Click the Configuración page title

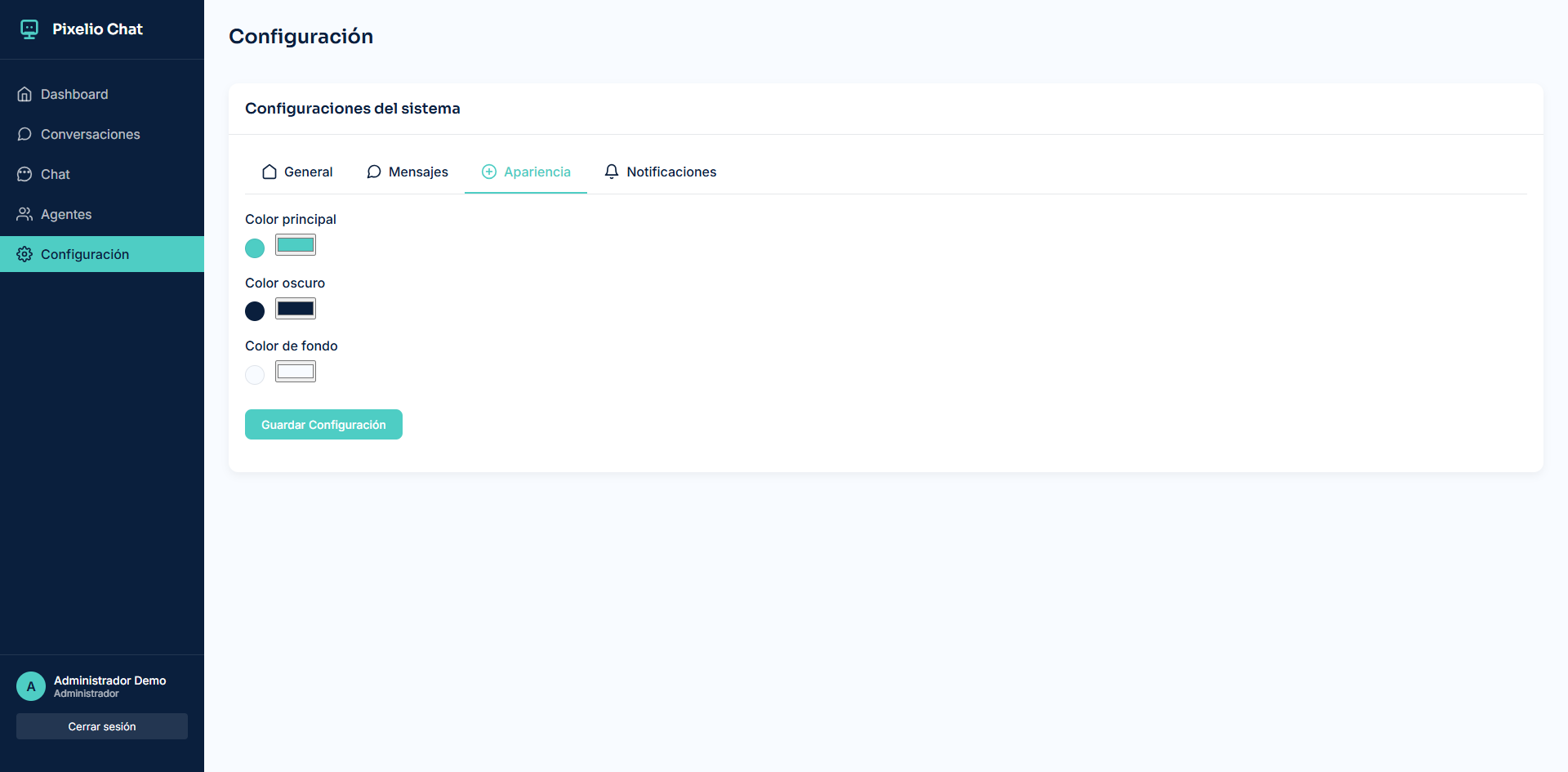[x=301, y=37]
